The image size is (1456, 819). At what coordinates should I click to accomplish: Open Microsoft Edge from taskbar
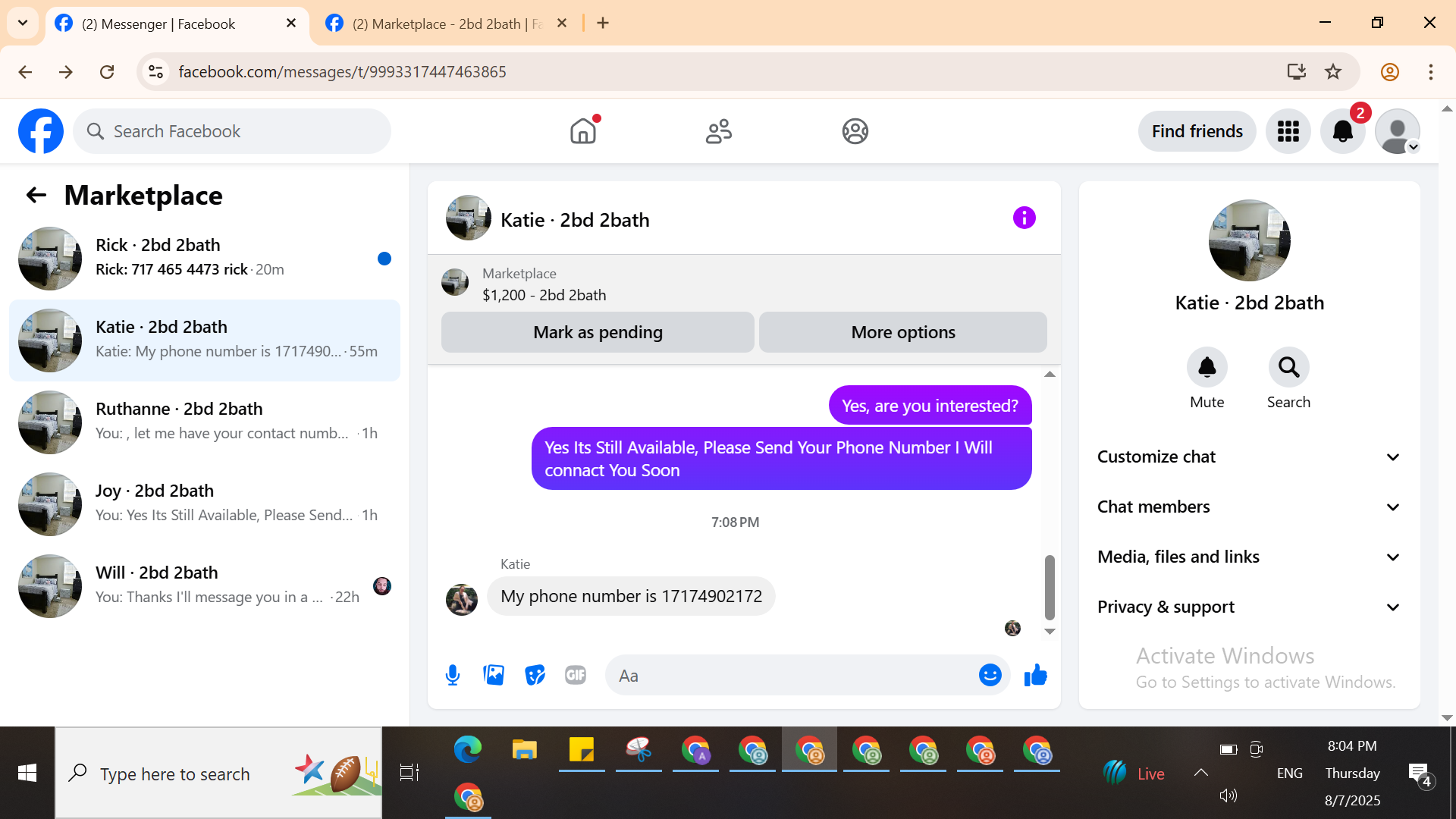(x=468, y=750)
